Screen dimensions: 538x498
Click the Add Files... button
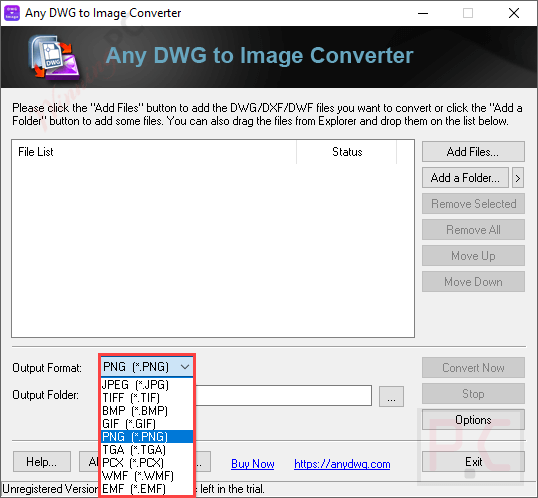(473, 151)
